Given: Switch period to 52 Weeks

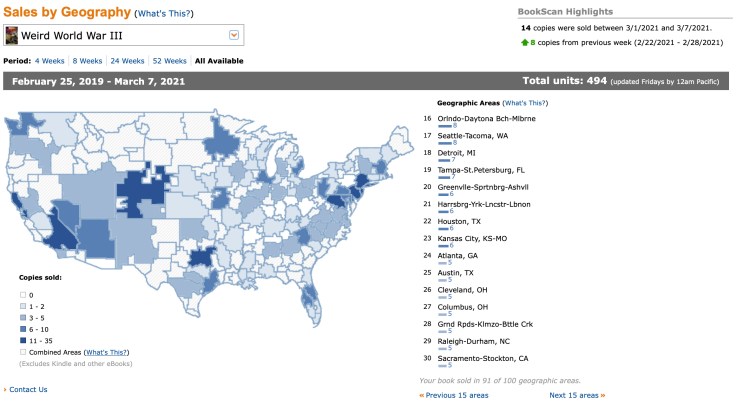Looking at the screenshot, I should click(x=172, y=60).
